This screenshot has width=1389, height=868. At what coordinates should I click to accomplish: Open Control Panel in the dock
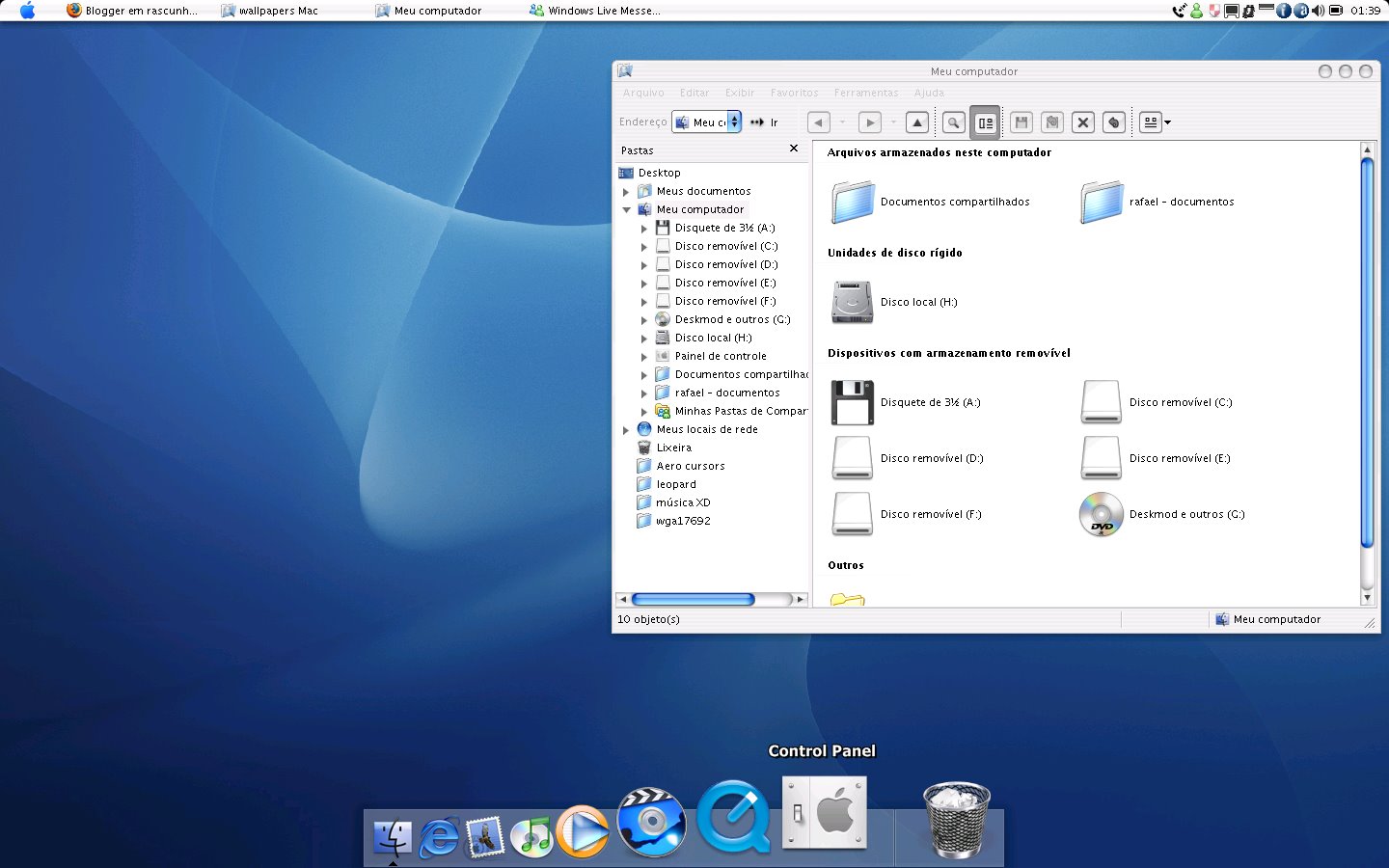coord(824,813)
